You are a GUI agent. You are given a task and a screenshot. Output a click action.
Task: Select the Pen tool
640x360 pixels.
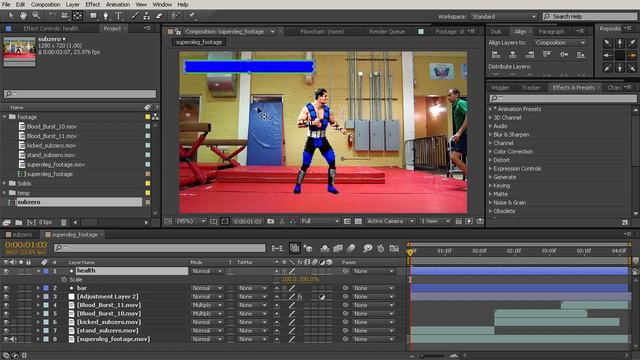point(106,16)
